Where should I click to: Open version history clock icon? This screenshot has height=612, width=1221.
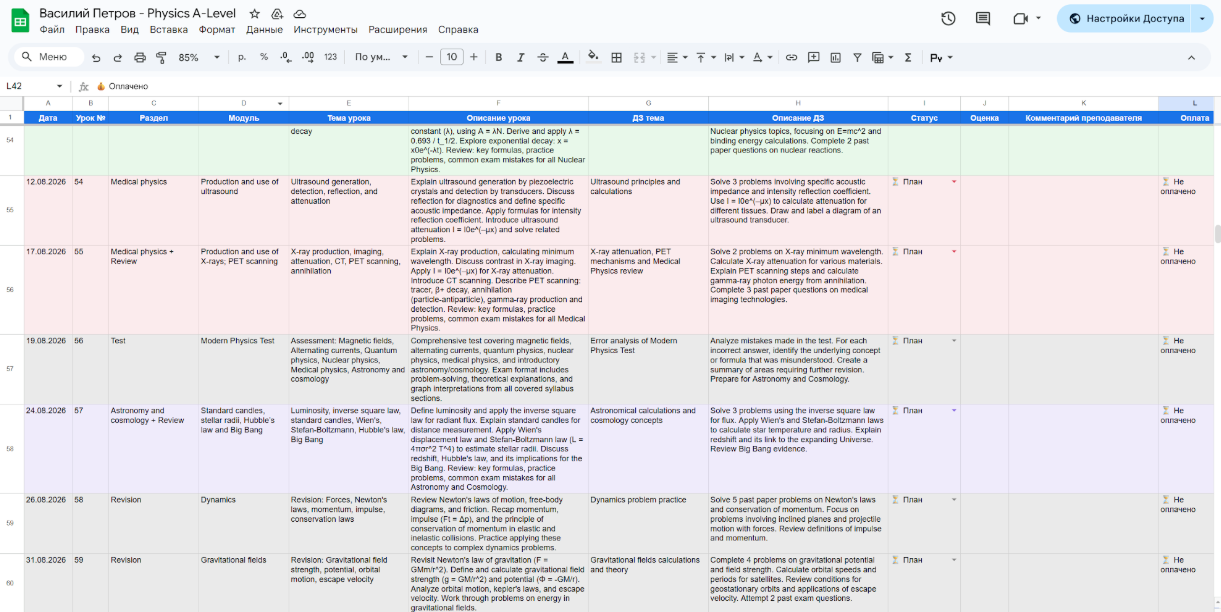(948, 18)
